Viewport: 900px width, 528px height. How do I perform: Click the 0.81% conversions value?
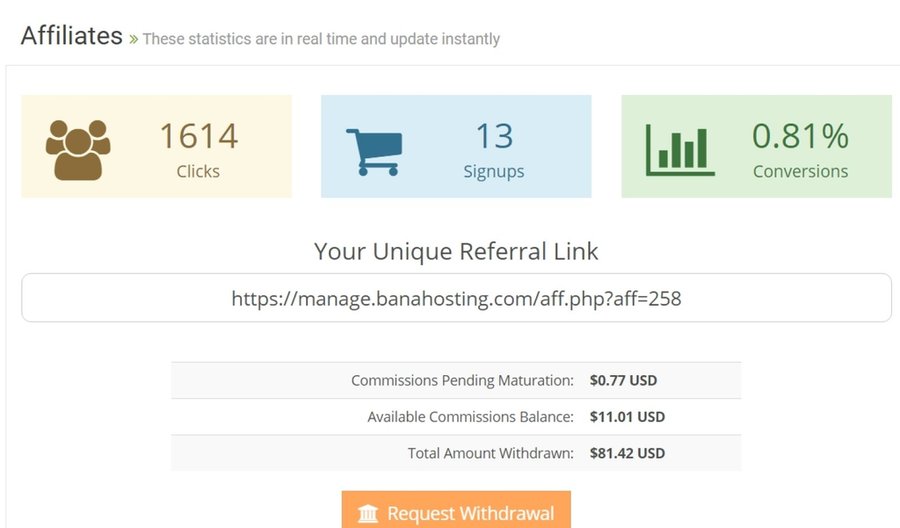coord(800,135)
